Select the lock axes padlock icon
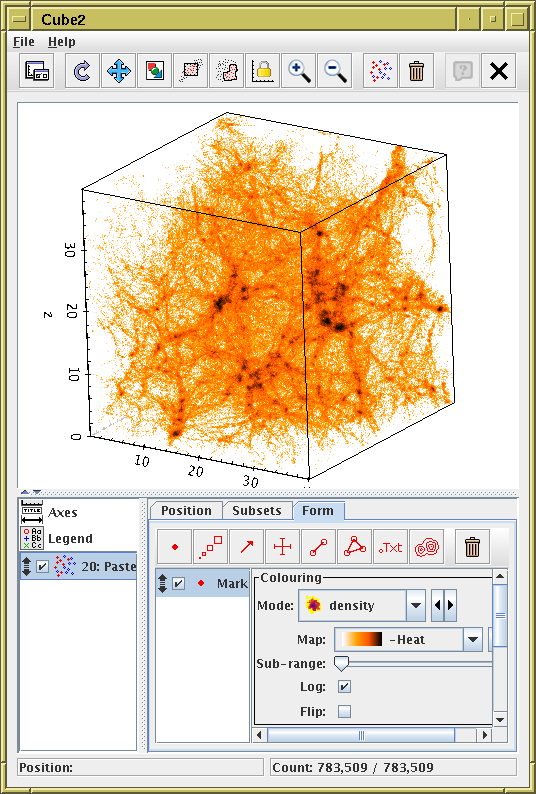 point(262,71)
